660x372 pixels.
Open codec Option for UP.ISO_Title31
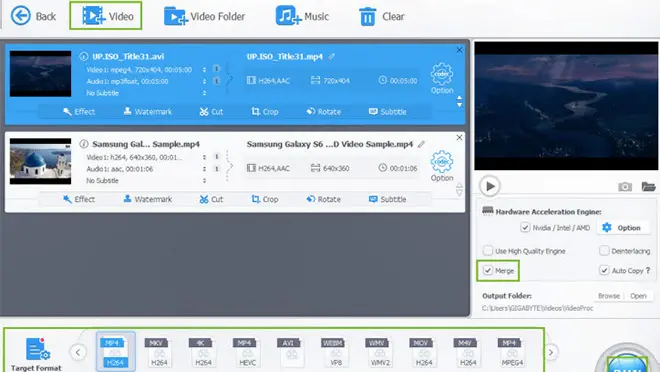click(x=442, y=78)
